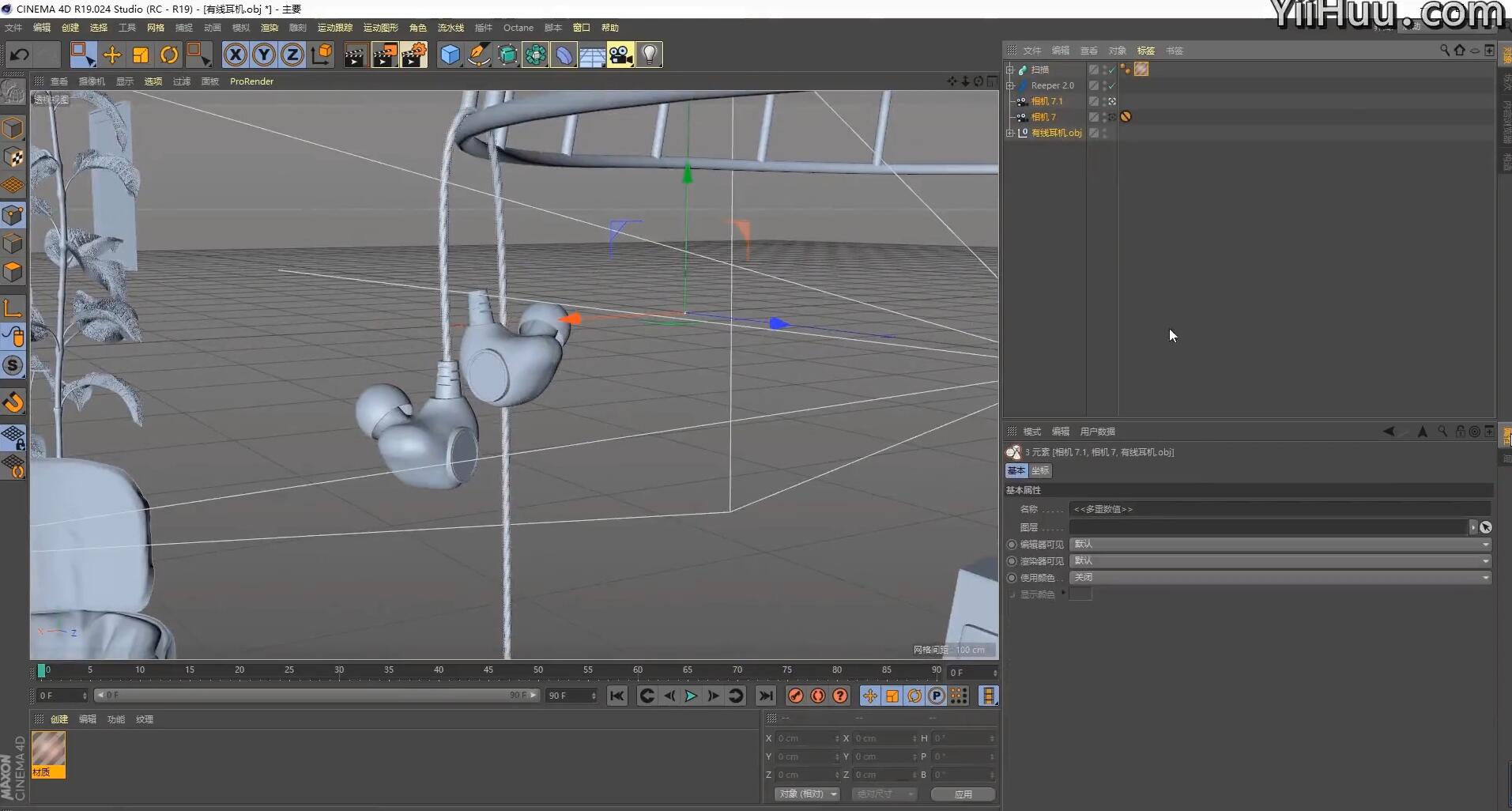Viewport: 1512px width, 811px height.
Task: Open the 编辑器可见 dropdown
Action: pos(1280,544)
